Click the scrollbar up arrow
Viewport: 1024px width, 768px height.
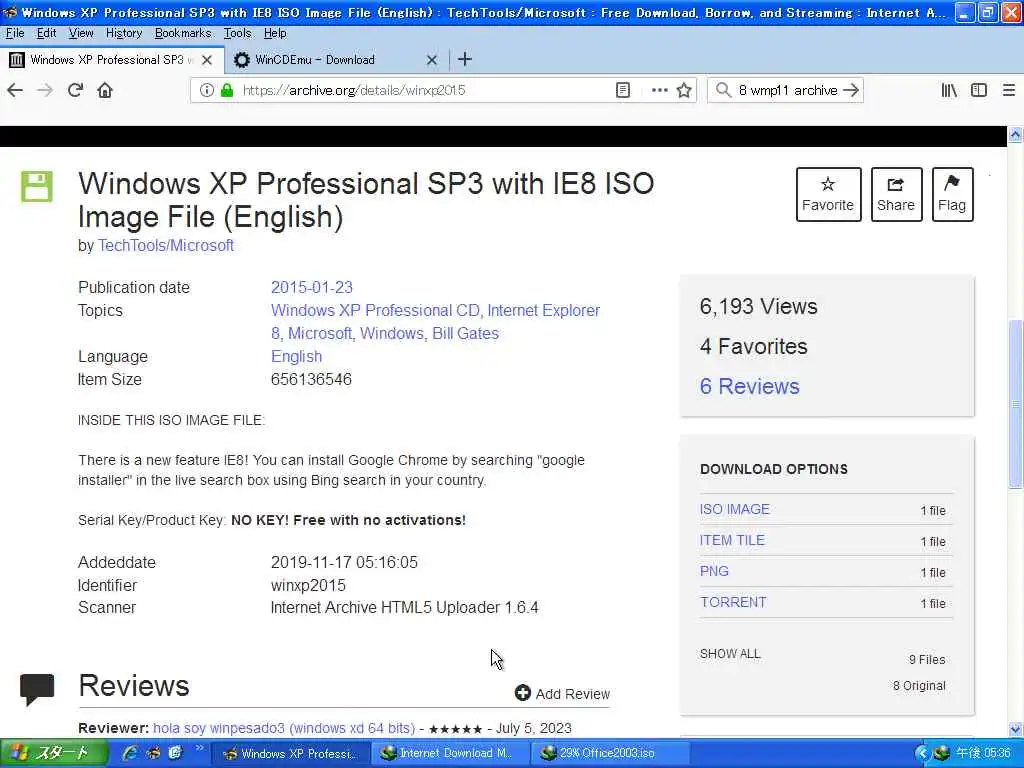[x=1015, y=135]
